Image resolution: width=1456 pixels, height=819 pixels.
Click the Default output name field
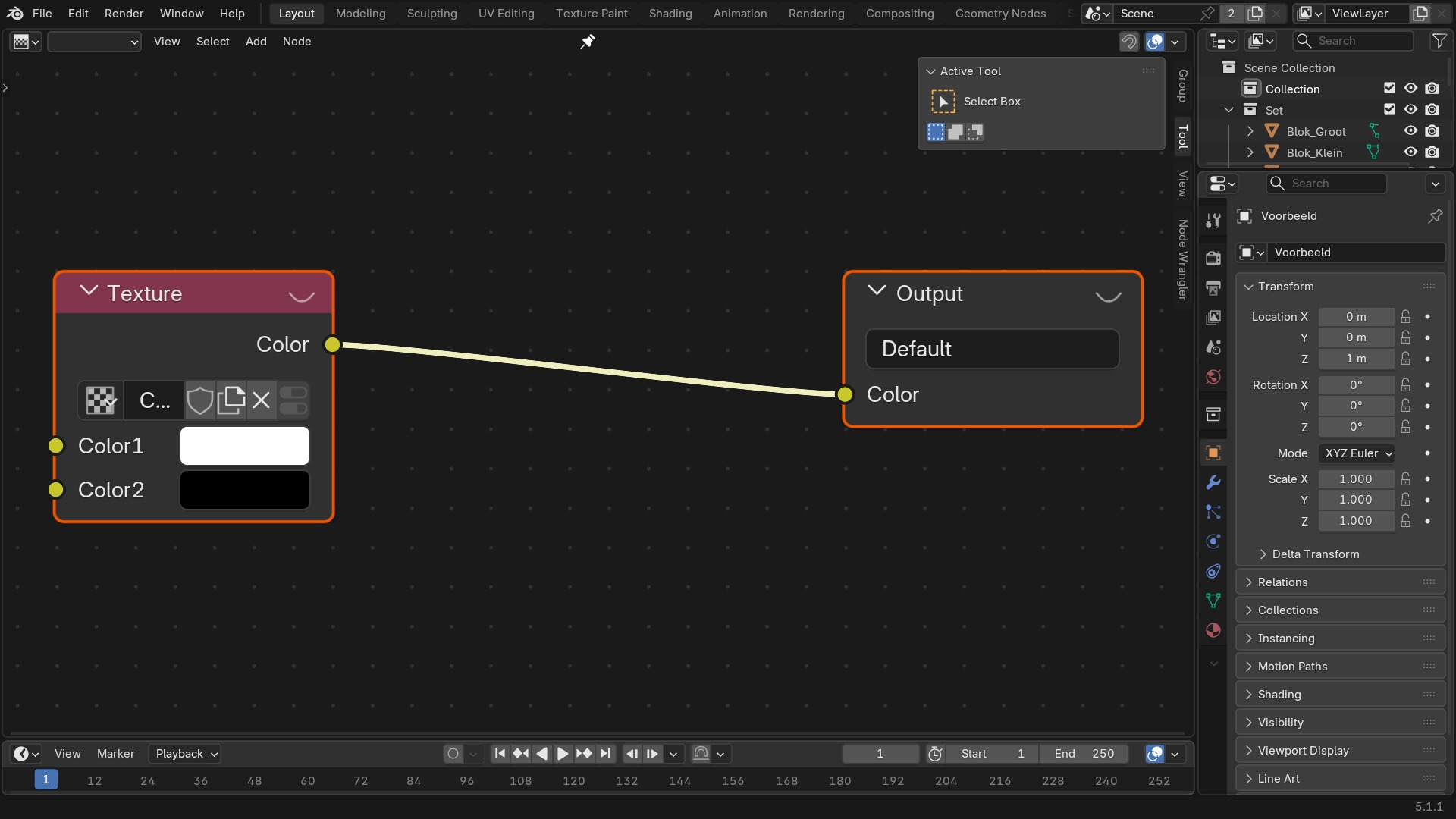coord(992,349)
